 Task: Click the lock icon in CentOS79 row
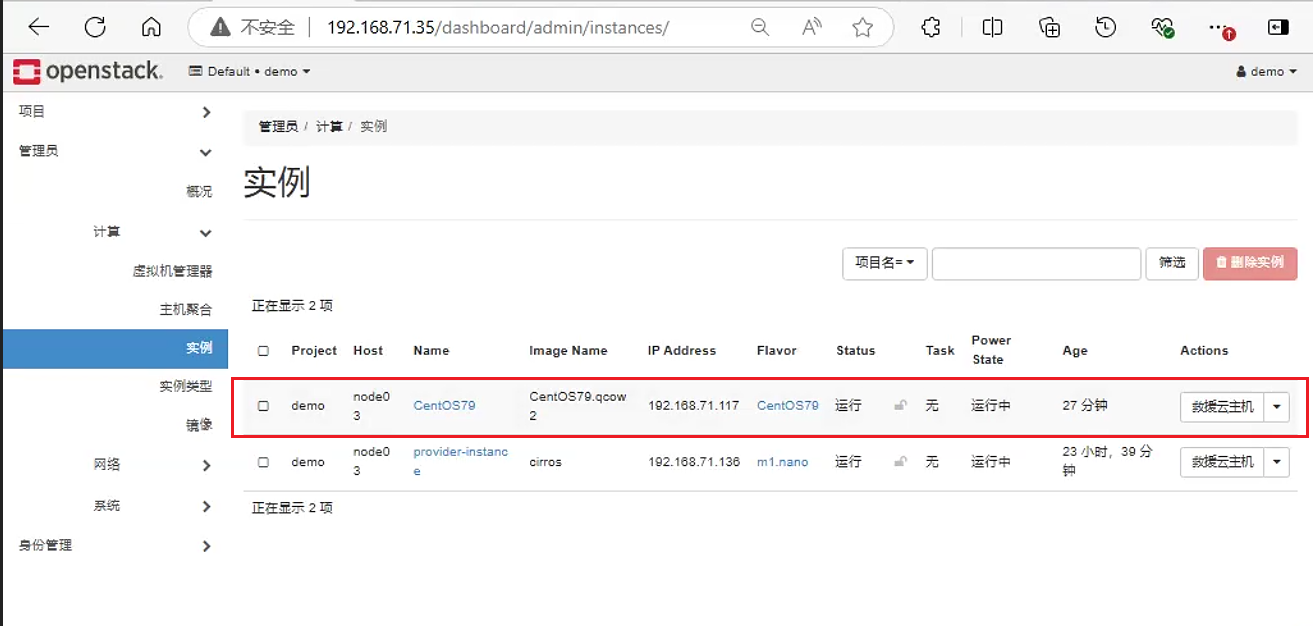tap(901, 406)
